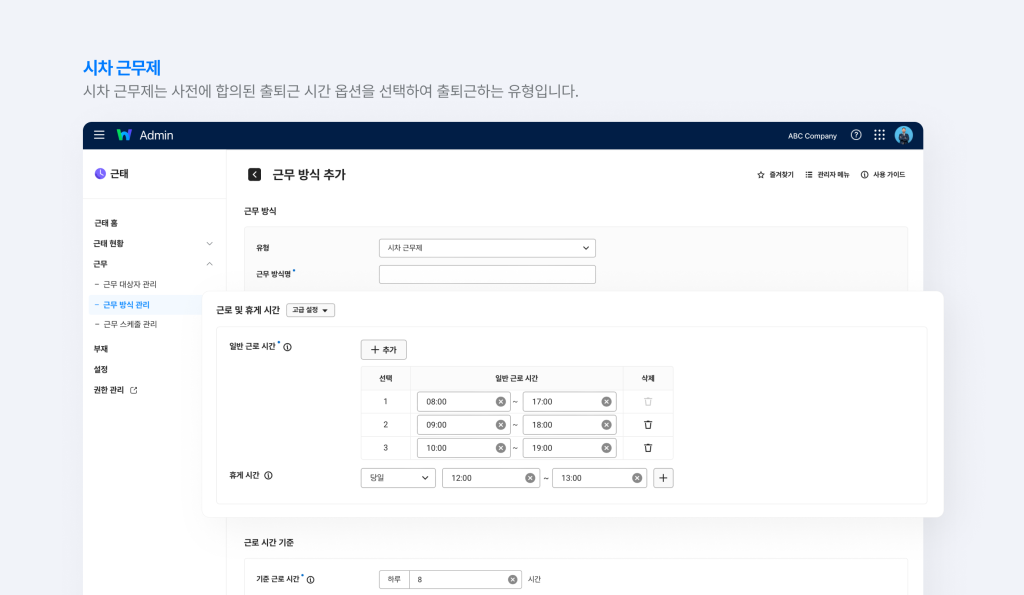Open the 유형 dropdown showing 시차 근무제
Image resolution: width=1024 pixels, height=595 pixels.
click(x=487, y=247)
